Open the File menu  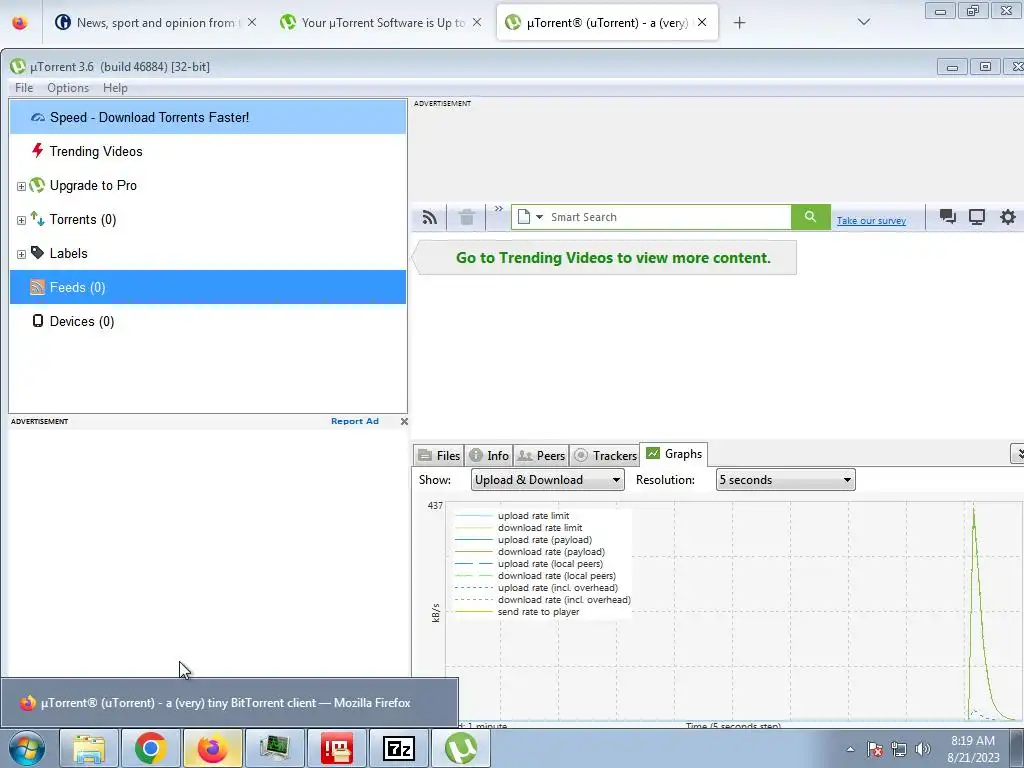click(24, 88)
